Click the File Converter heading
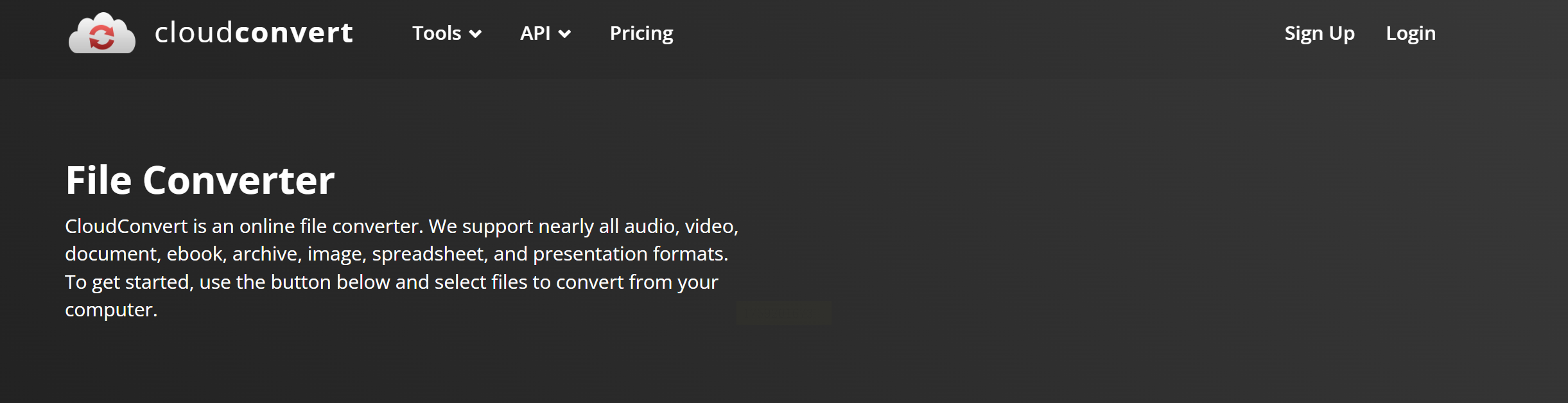1568x403 pixels. [200, 180]
